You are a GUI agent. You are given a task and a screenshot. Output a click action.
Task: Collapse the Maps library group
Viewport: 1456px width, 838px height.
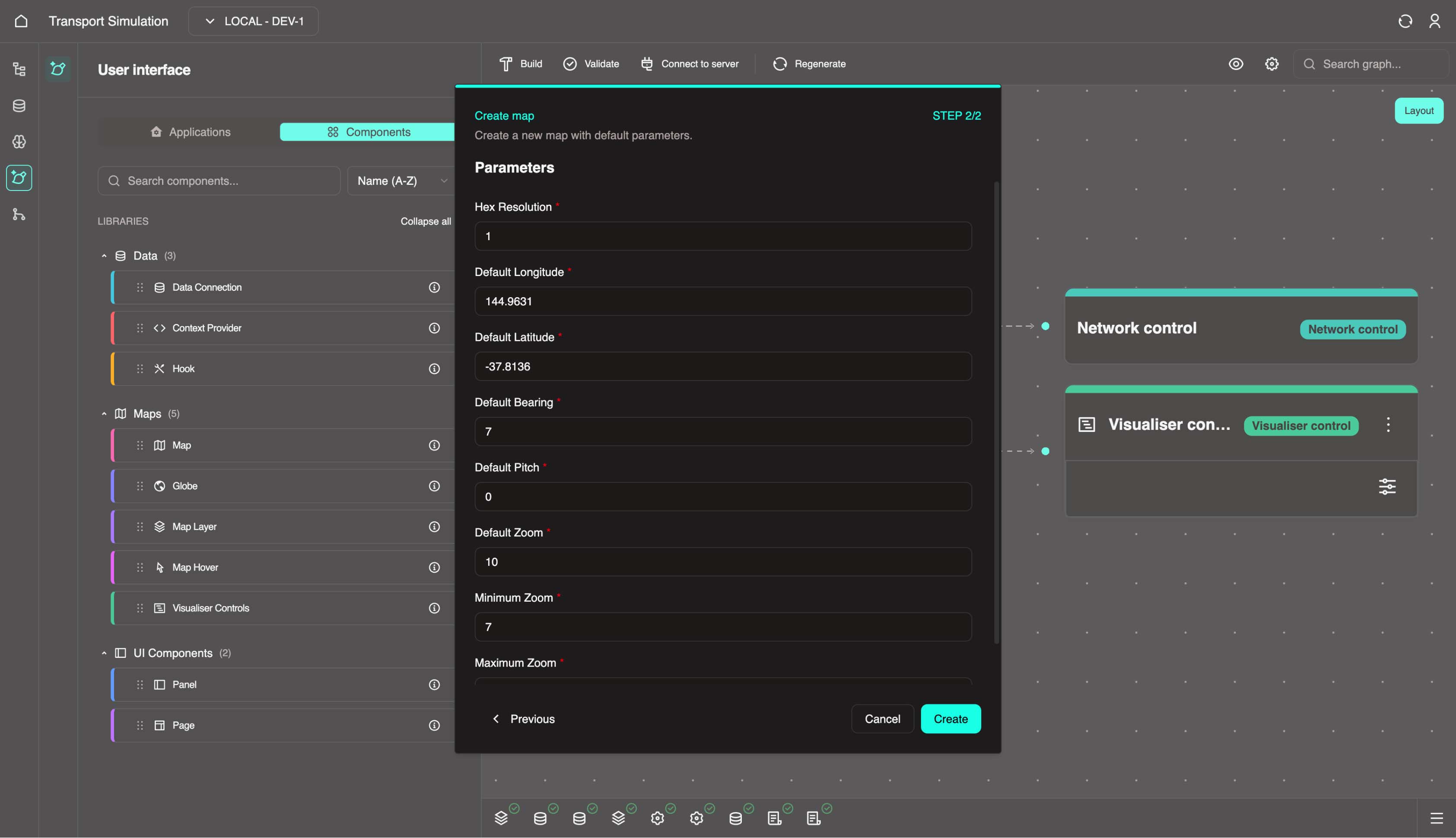point(104,414)
